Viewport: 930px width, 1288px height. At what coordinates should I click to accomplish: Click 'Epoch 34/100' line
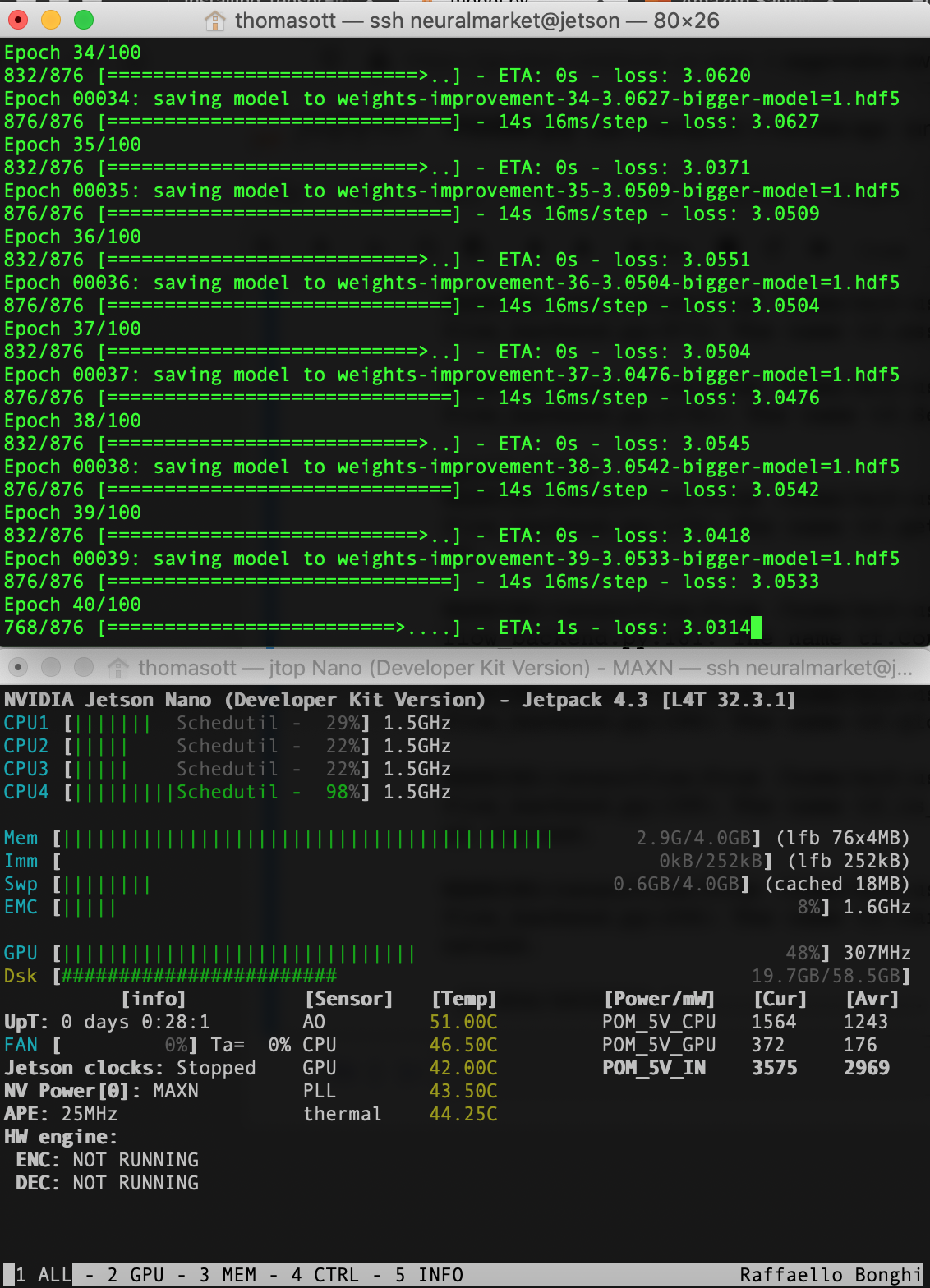tap(72, 53)
